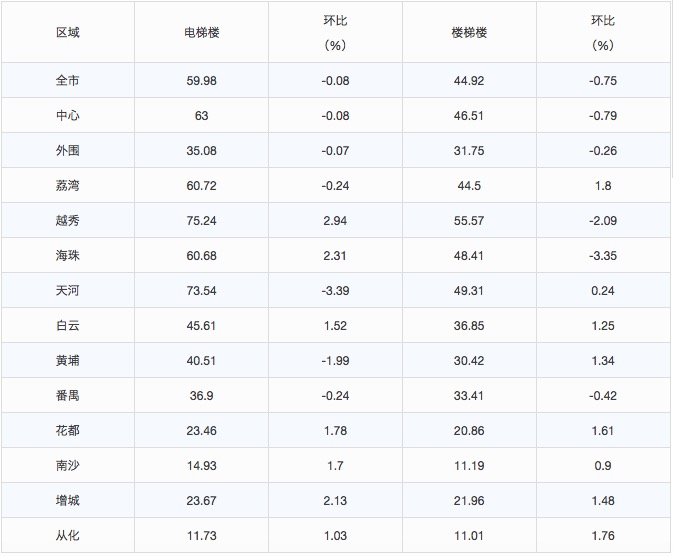
Task: Click the -3.35 change value for 海珠
Action: 602,256
